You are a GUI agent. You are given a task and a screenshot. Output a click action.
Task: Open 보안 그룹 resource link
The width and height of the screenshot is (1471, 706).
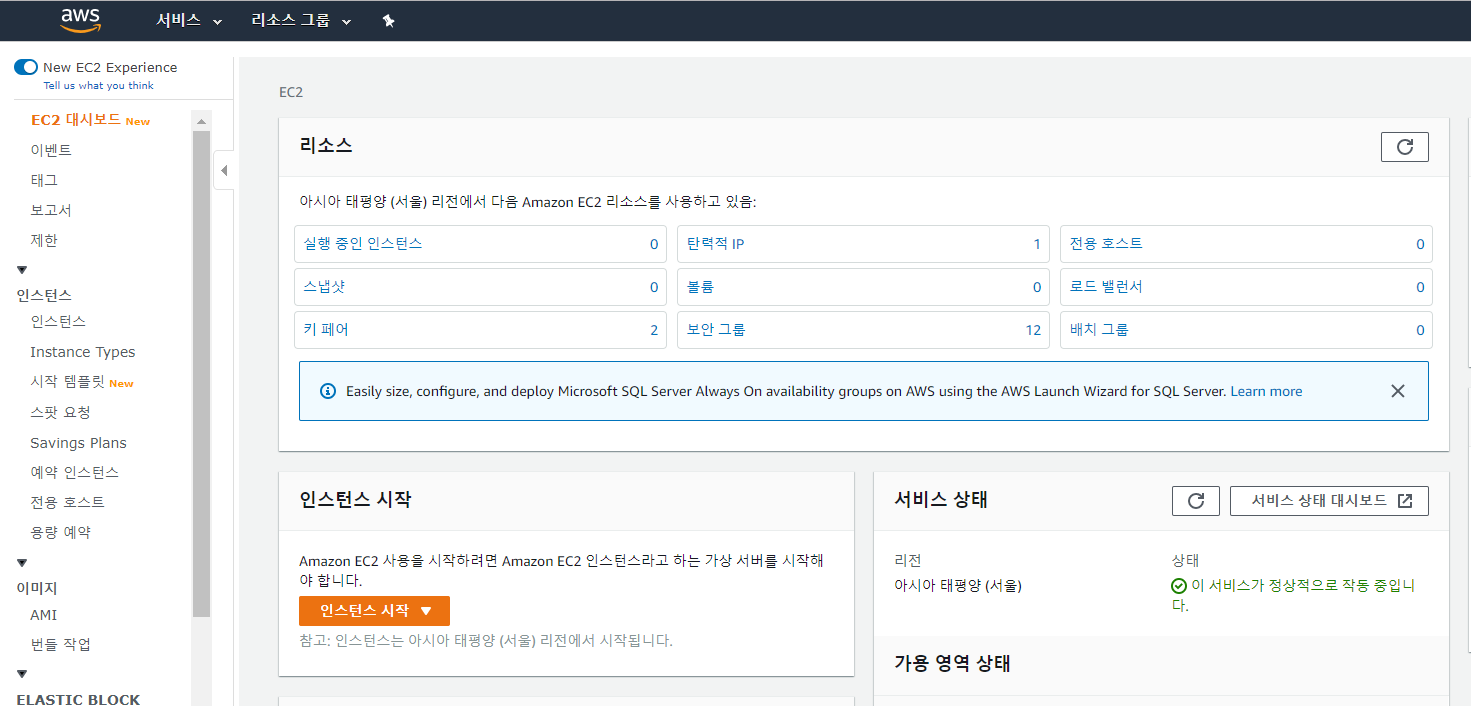pyautogui.click(x=716, y=329)
